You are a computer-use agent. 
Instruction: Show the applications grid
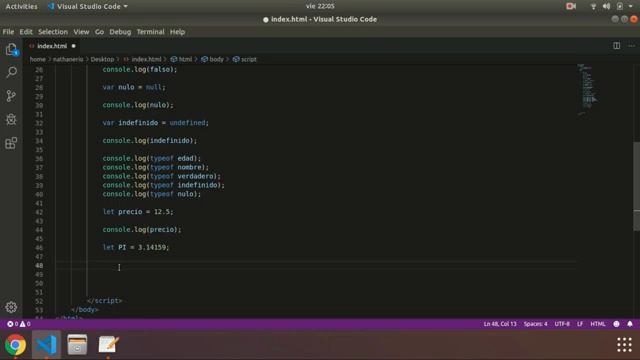pos(624,345)
